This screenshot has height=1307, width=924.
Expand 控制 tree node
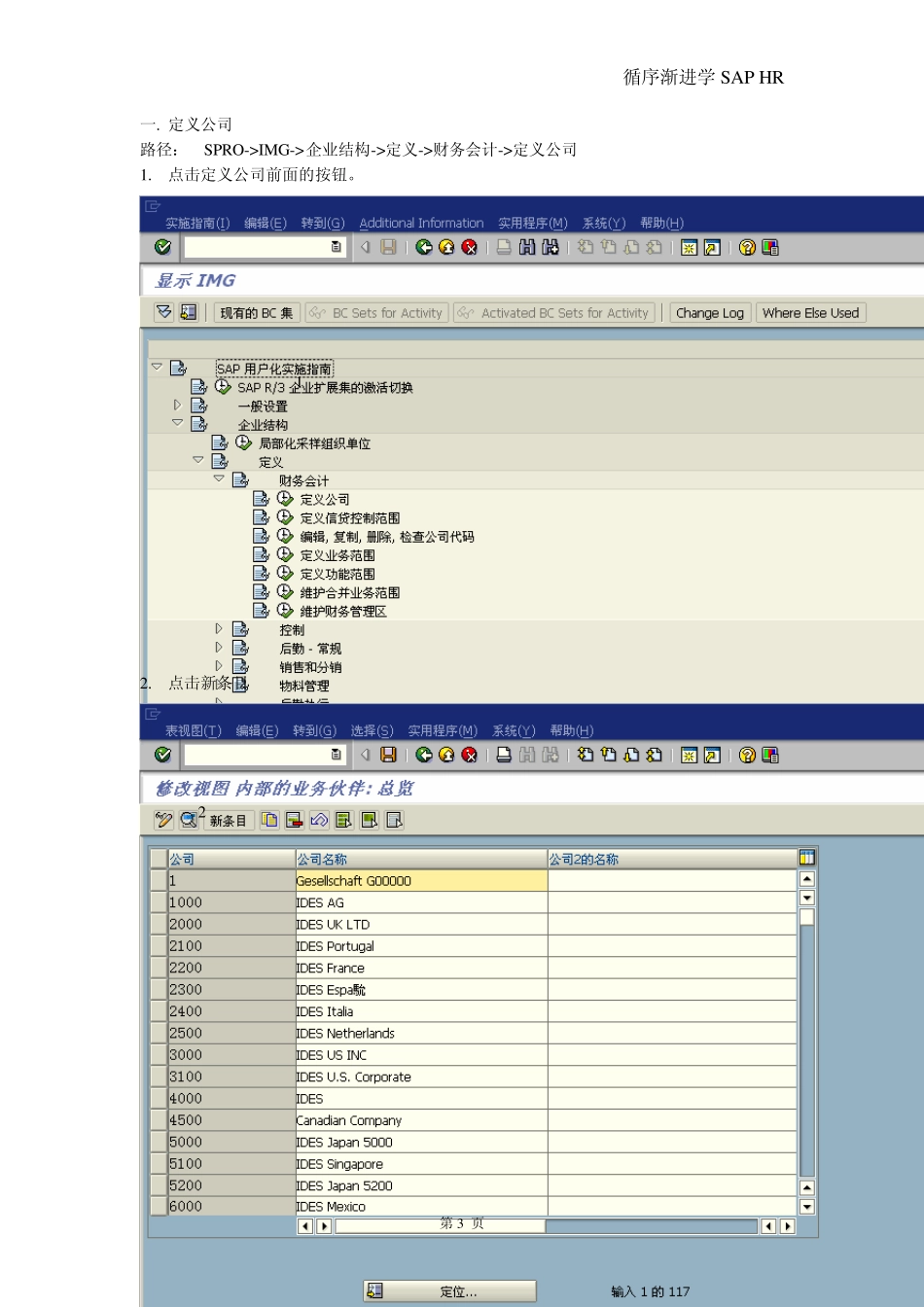219,628
